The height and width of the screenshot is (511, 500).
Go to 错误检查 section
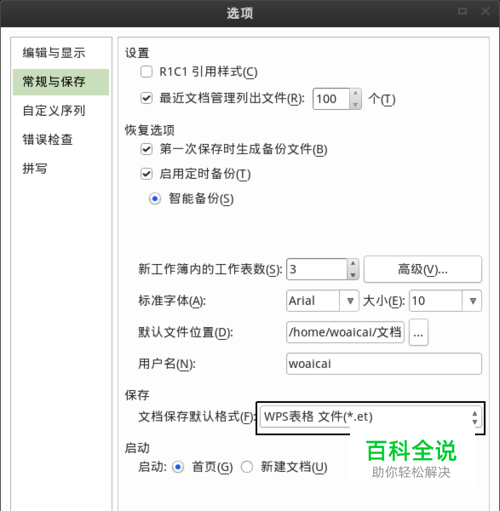(x=48, y=139)
